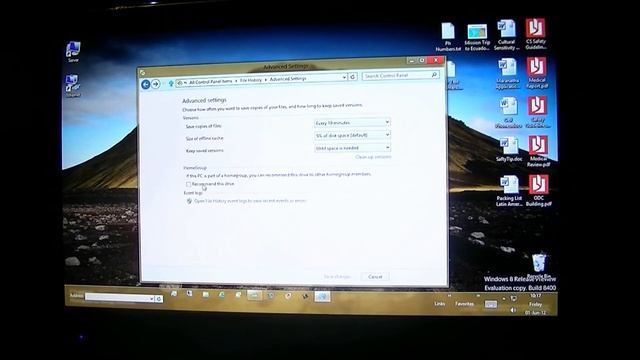Click the taskbar clock showing 10:17
640x360 pixels.
[536, 304]
